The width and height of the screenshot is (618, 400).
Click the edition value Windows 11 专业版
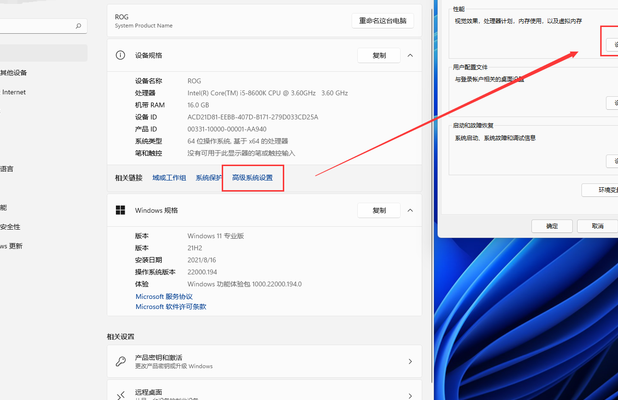(x=216, y=236)
